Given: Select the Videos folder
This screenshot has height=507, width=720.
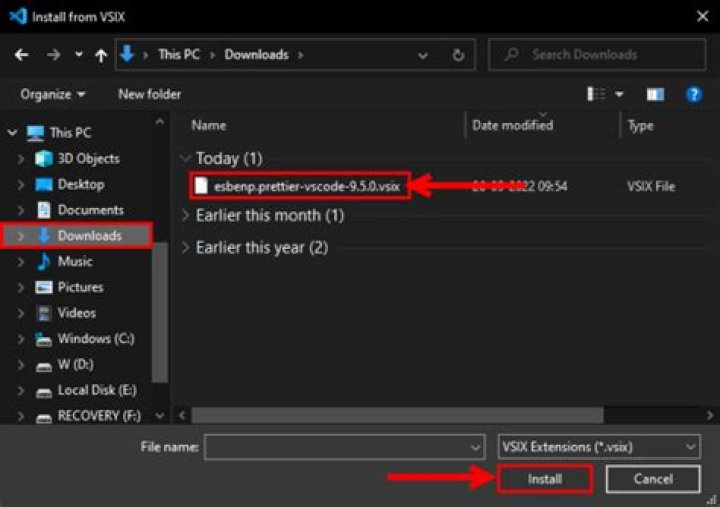Looking at the screenshot, I should coord(77,313).
